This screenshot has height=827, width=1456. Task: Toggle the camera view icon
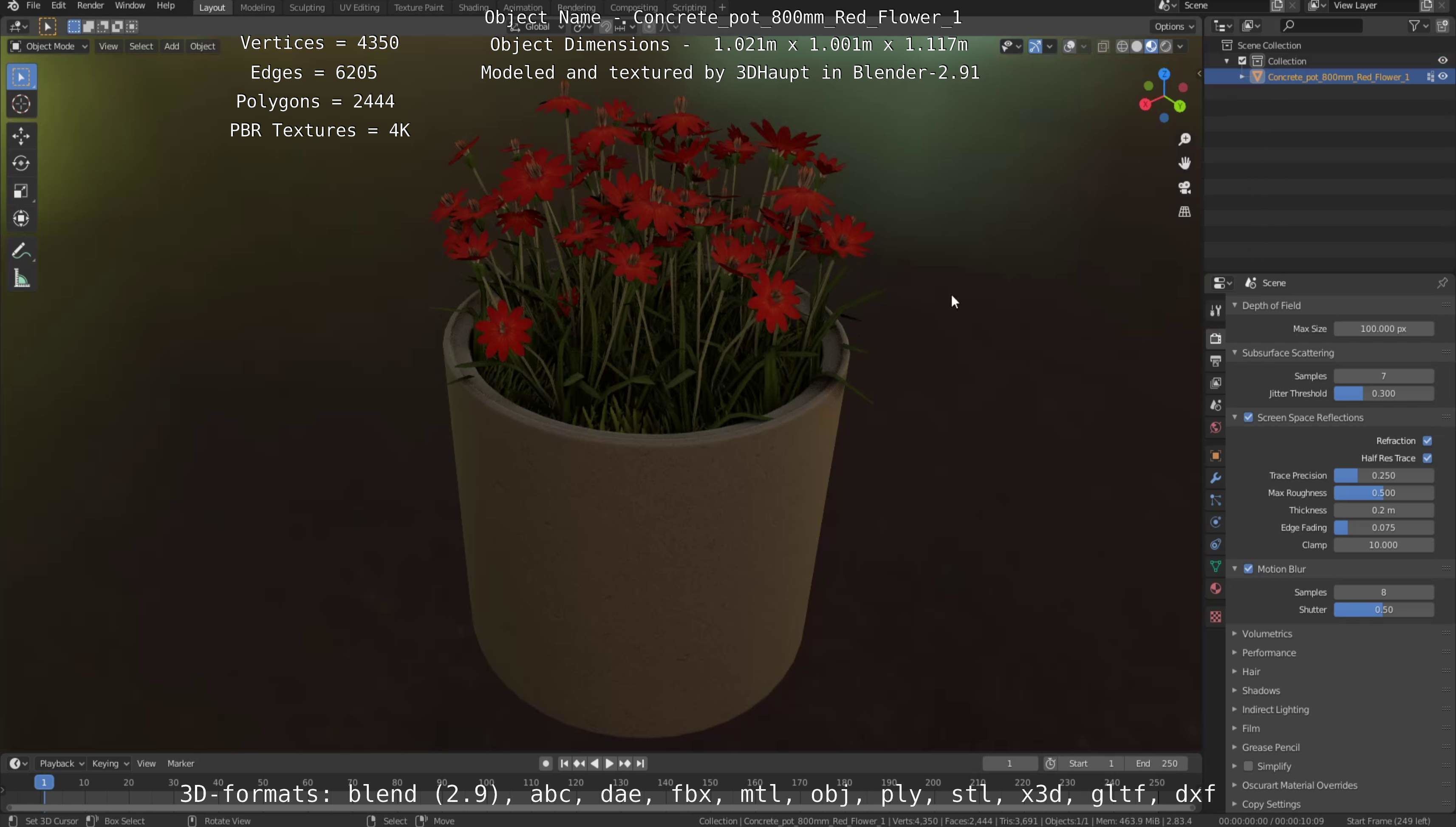tap(1185, 187)
